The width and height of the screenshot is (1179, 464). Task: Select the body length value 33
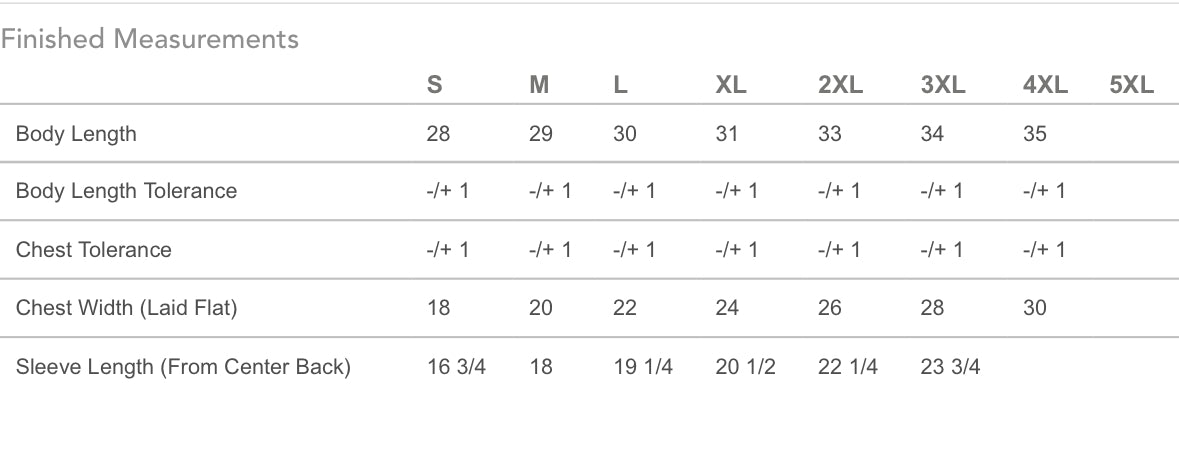pos(830,134)
